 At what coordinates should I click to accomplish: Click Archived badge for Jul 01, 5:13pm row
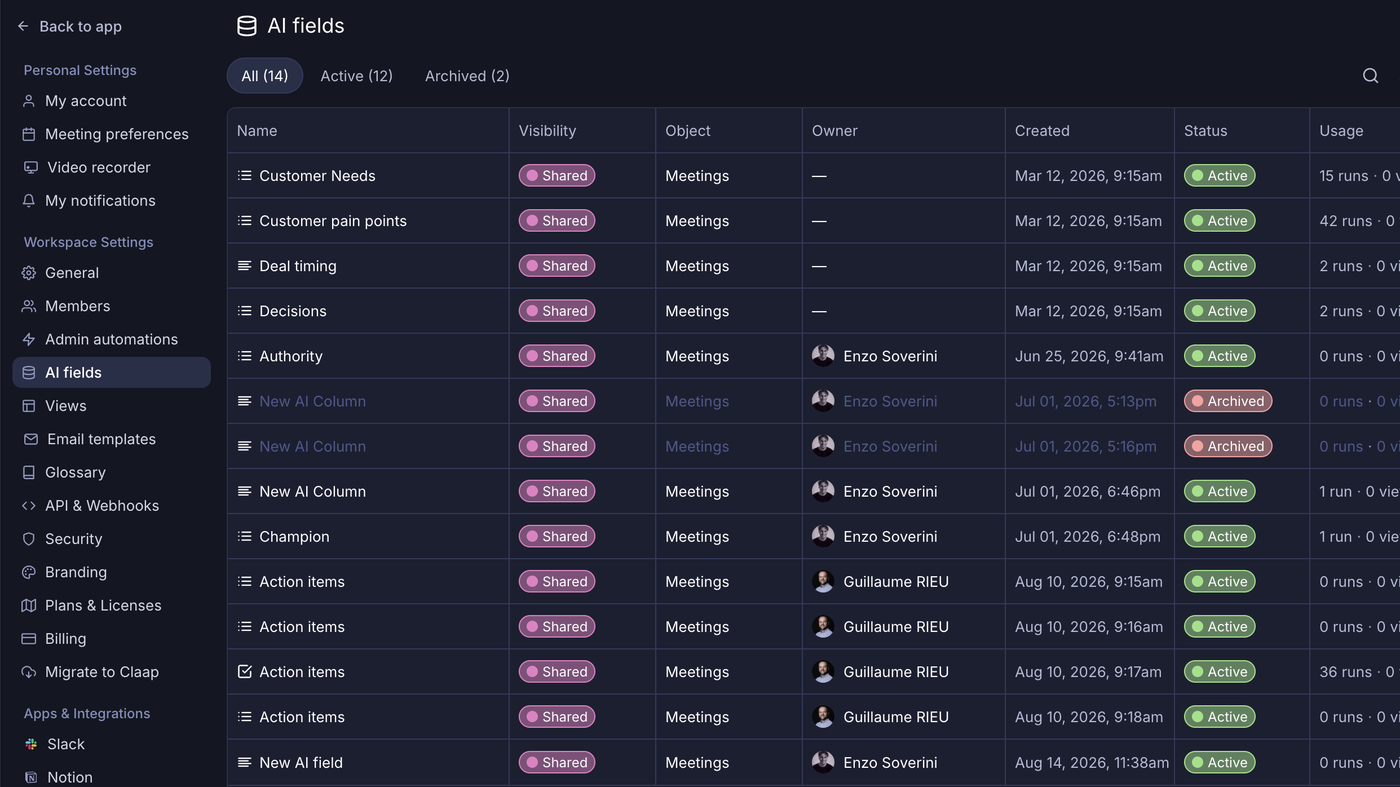(x=1228, y=401)
